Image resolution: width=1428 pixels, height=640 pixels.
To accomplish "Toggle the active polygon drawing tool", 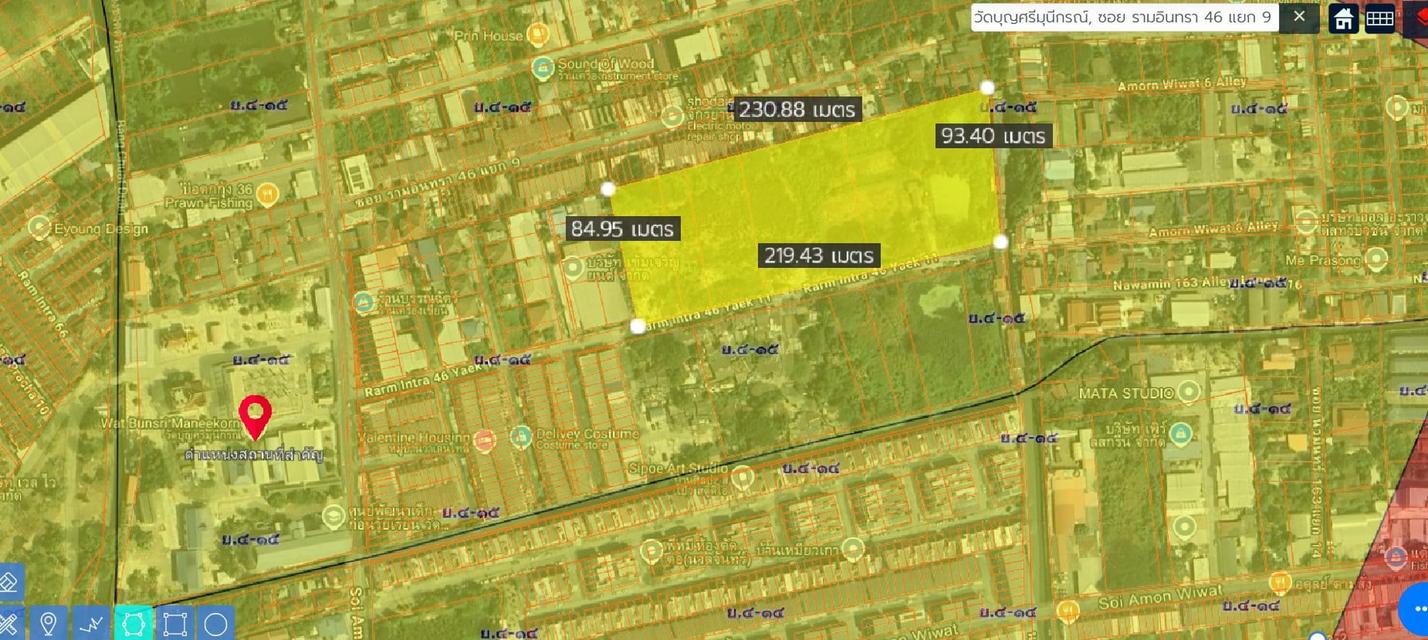I will tap(133, 624).
